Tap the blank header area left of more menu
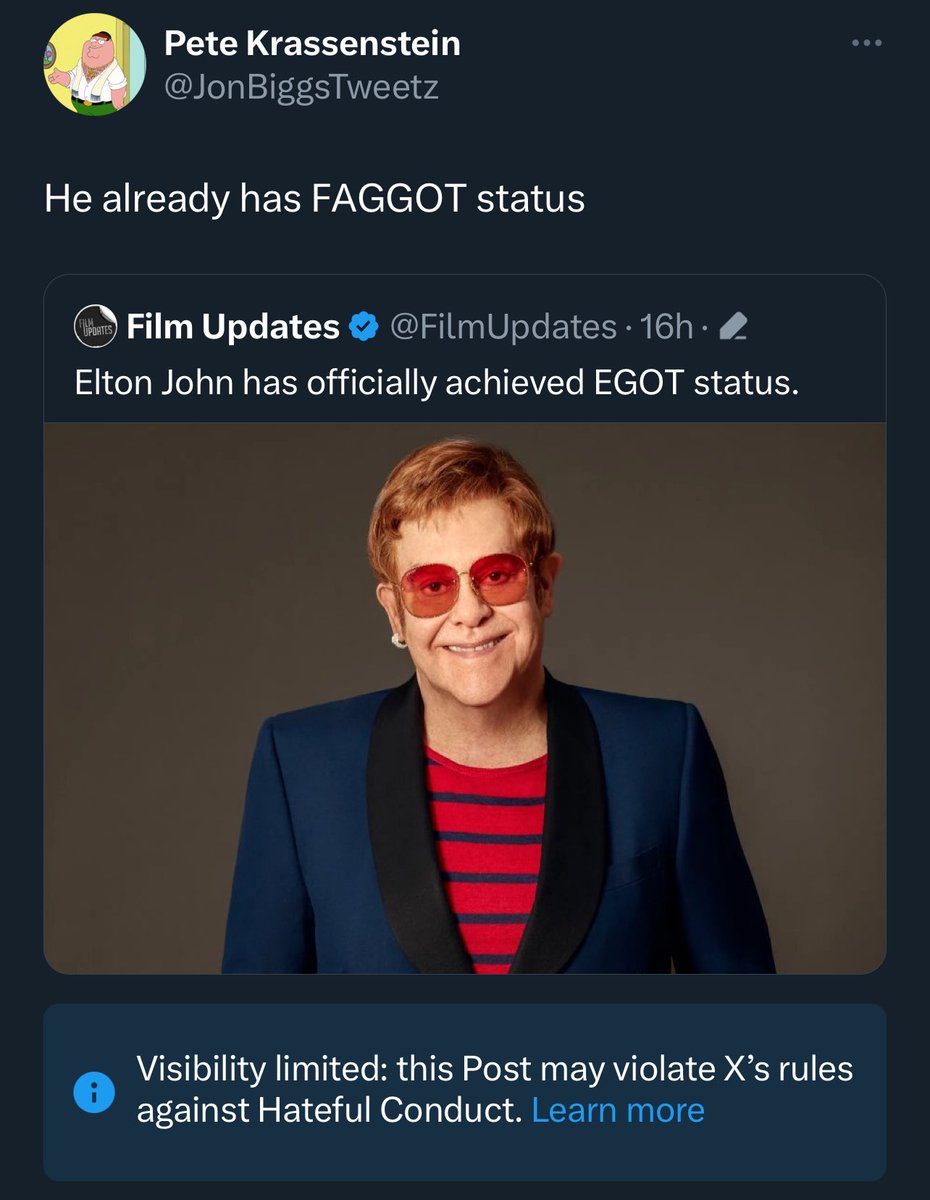 coord(650,65)
